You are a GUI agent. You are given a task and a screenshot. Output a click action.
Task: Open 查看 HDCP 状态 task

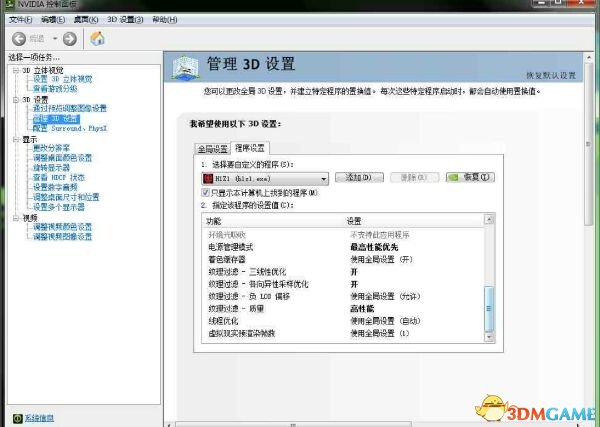[x=59, y=178]
